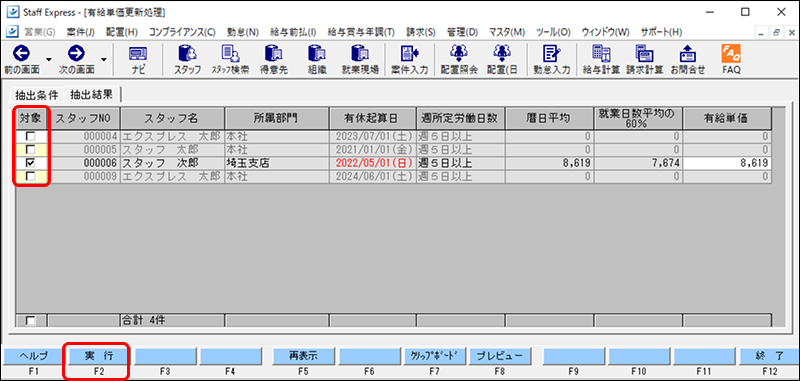Open the 就業現場 workplace icon
The width and height of the screenshot is (800, 381).
(x=360, y=54)
